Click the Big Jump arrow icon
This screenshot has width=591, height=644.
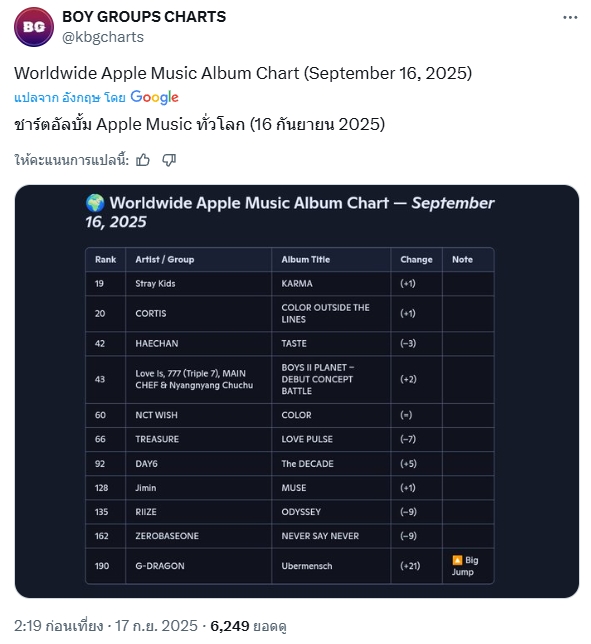[457, 560]
